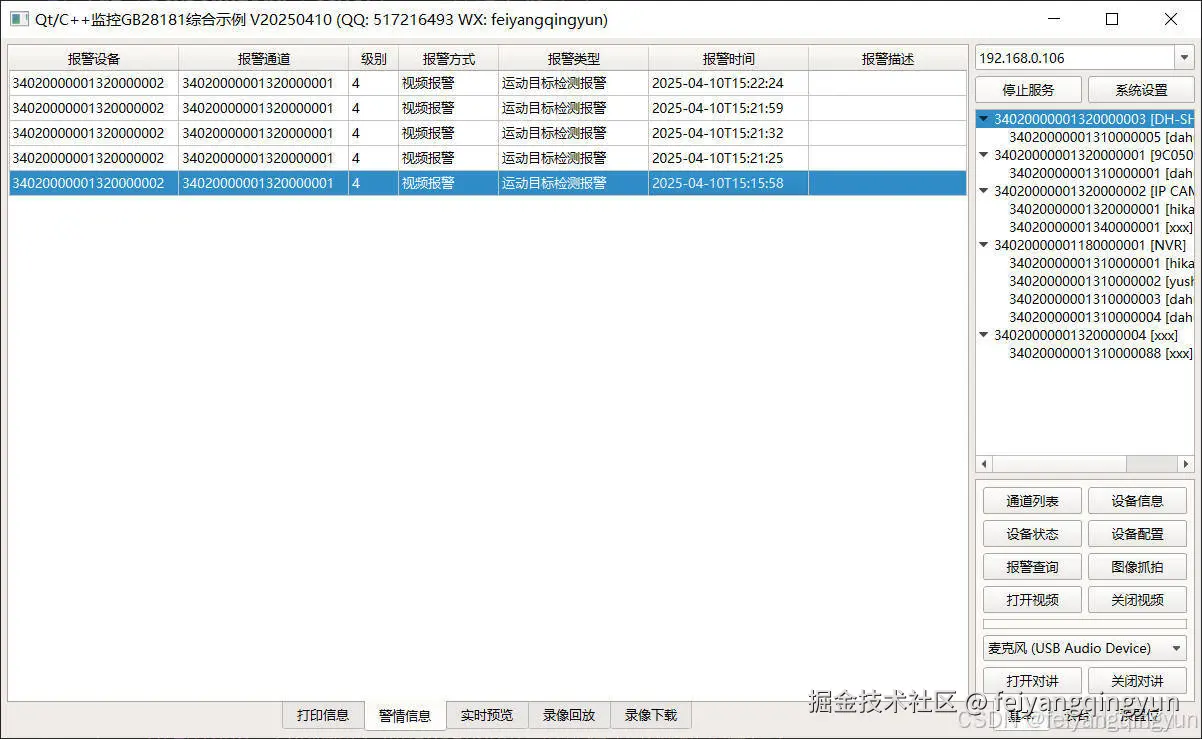Collapse the 34020000001320000003 [DH-SH device node
1202x739 pixels.
(x=985, y=119)
